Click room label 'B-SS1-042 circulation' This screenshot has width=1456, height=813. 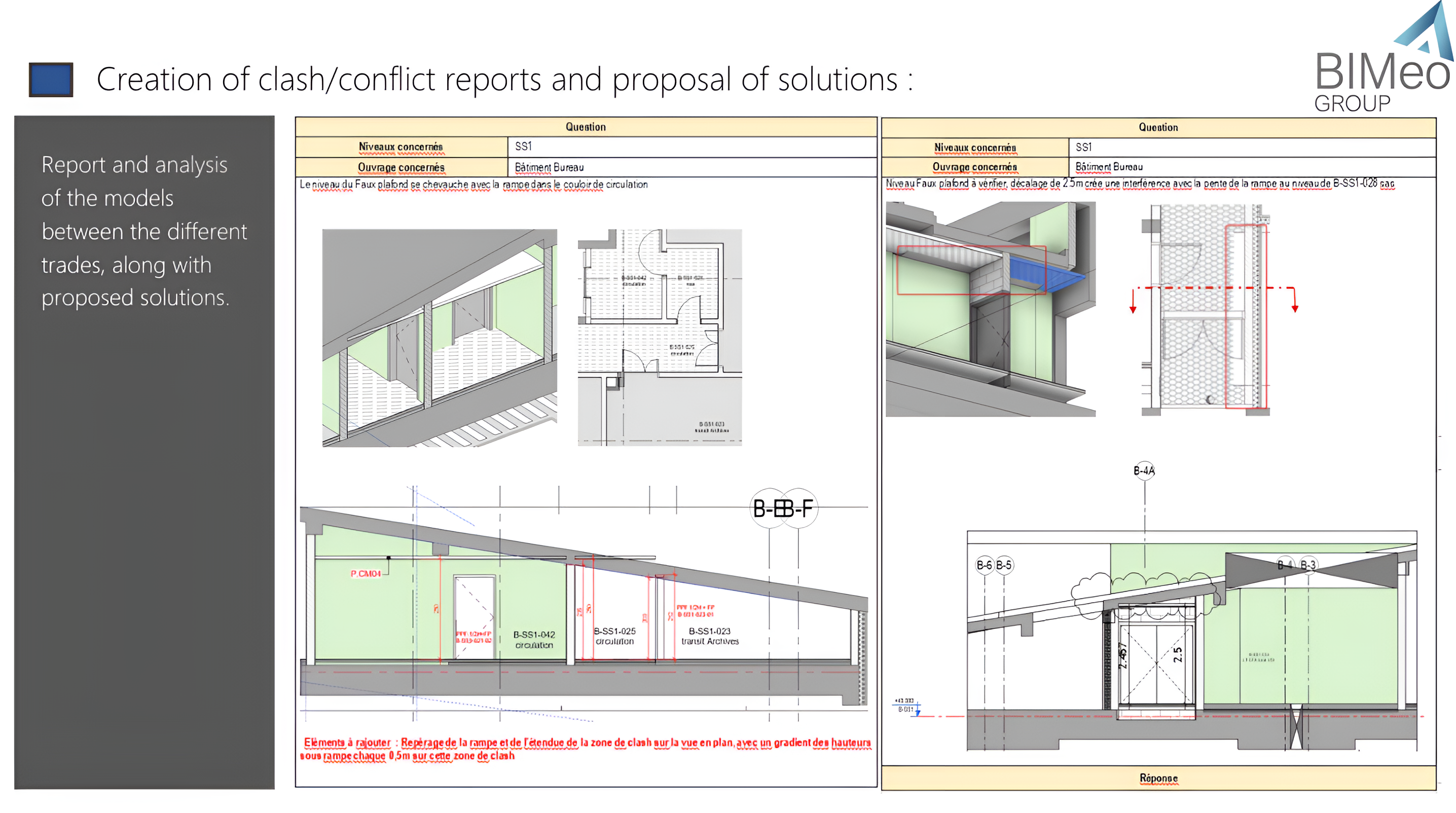tap(534, 640)
